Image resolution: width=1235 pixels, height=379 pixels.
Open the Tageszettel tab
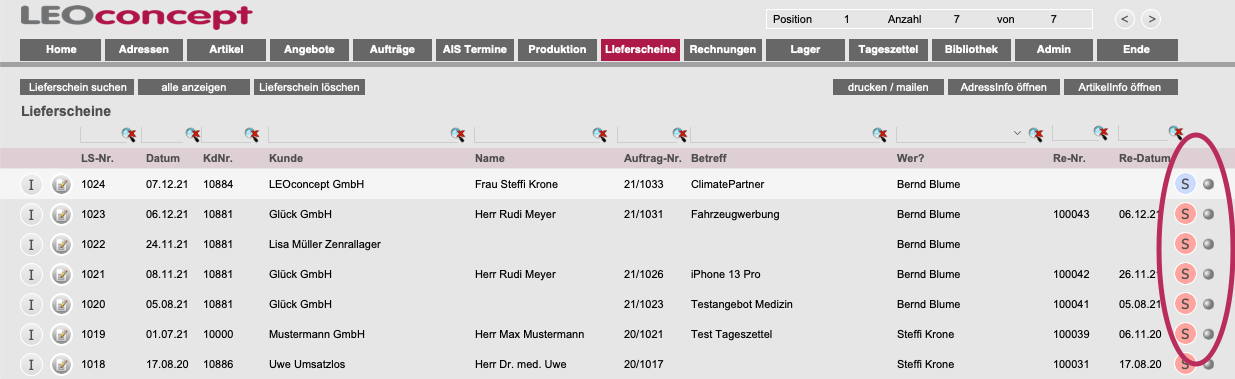[889, 49]
